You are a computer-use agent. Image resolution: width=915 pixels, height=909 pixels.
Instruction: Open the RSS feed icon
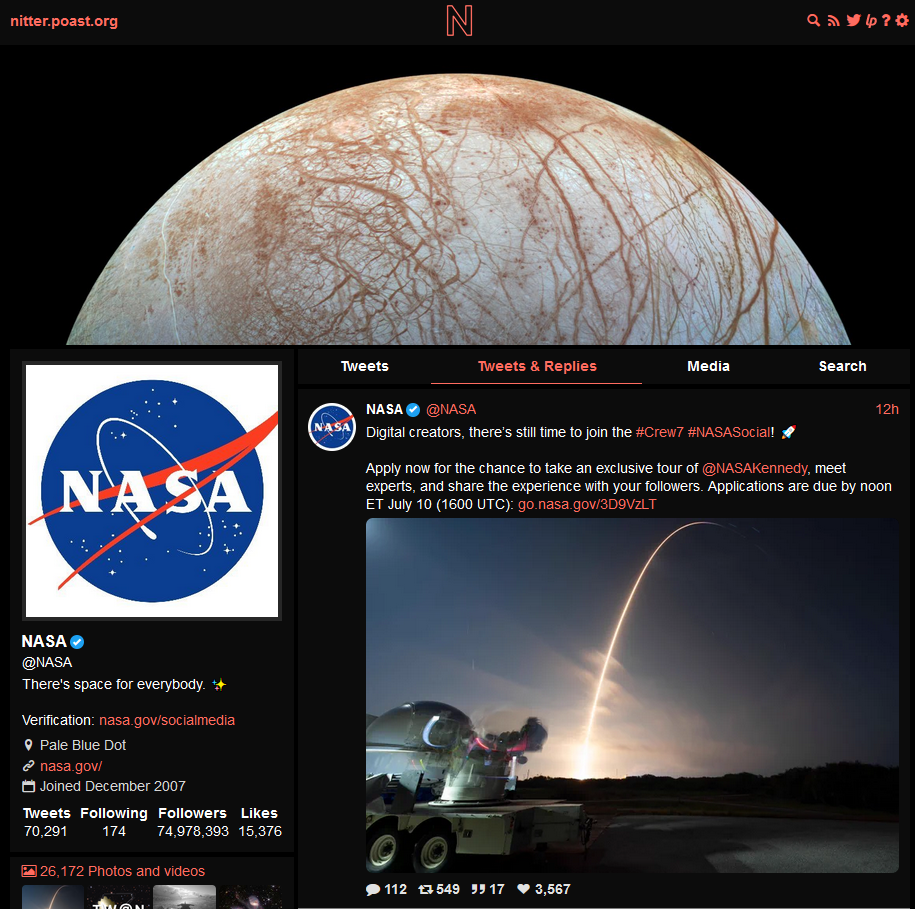[833, 21]
